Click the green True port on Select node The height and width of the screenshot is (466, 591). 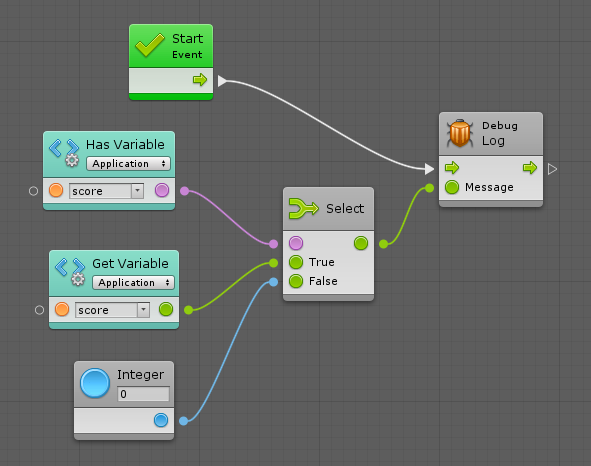coord(296,262)
